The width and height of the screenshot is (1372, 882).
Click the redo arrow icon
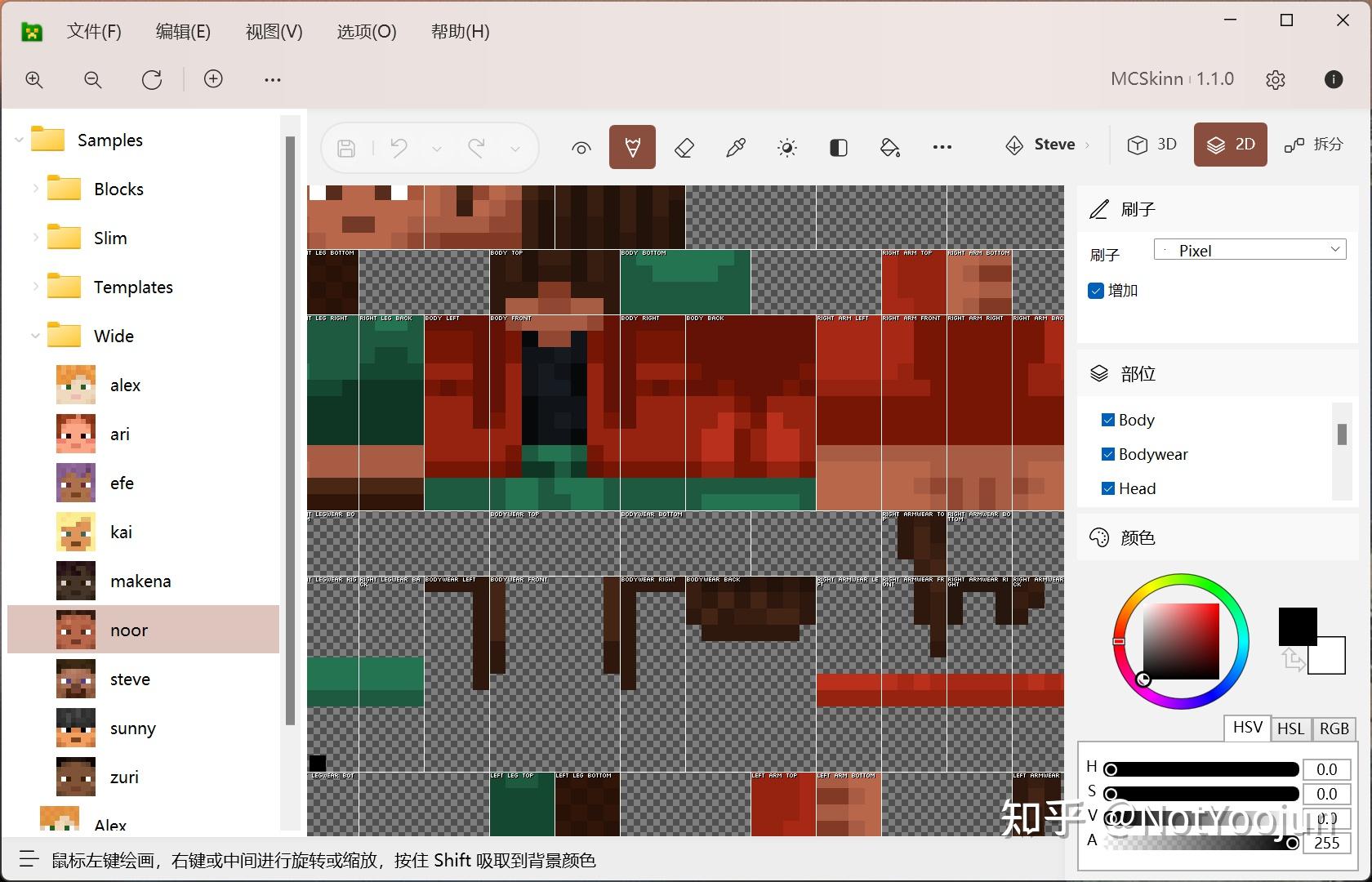coord(477,148)
